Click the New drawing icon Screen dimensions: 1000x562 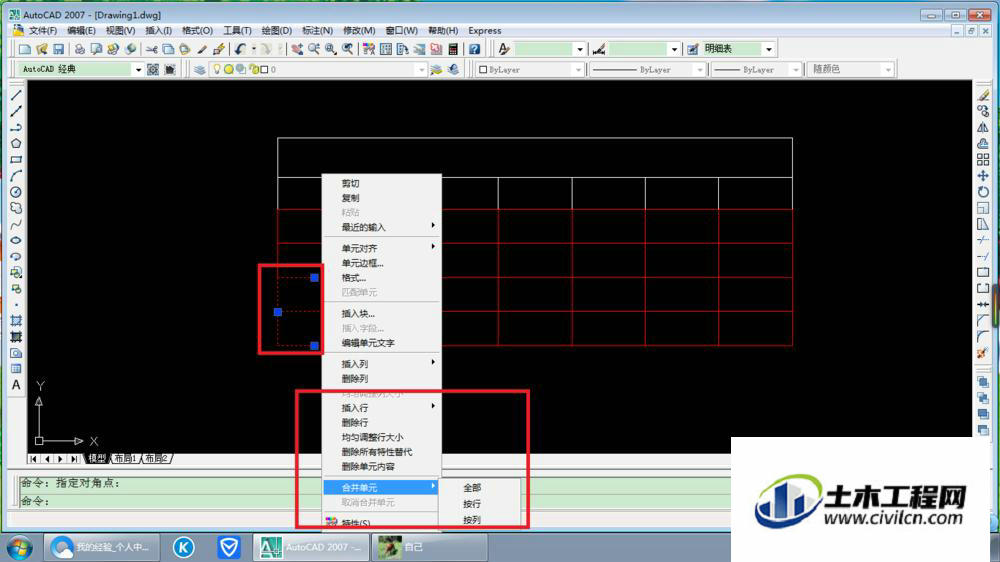point(25,49)
